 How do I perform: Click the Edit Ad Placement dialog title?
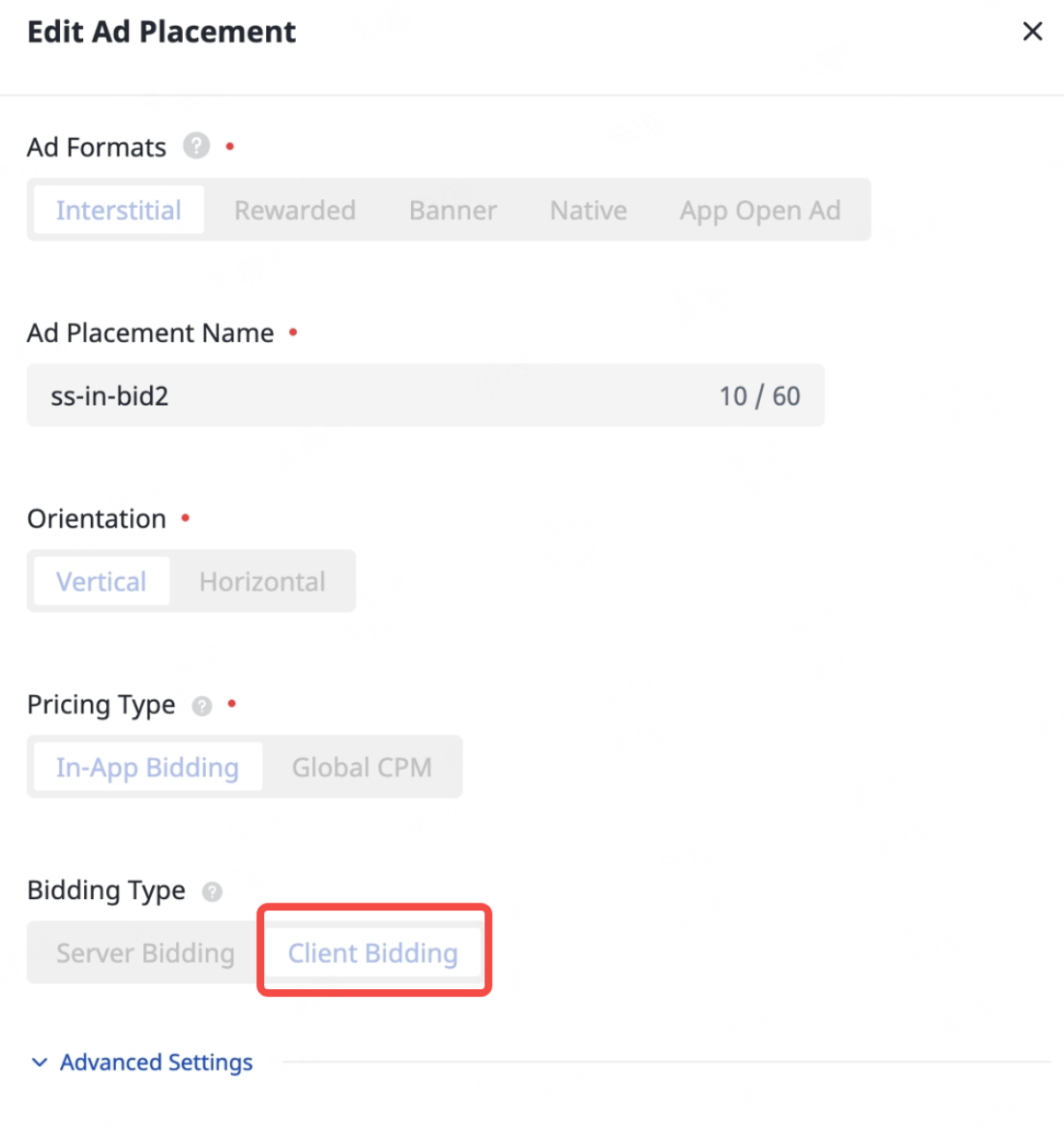(x=162, y=32)
